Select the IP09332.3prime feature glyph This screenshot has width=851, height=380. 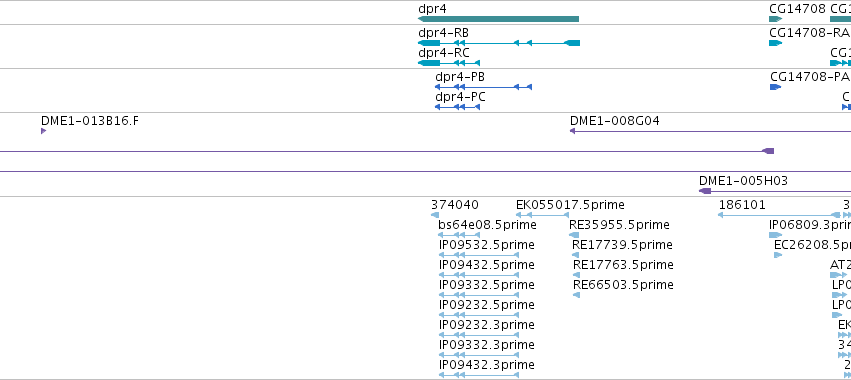[x=479, y=355]
